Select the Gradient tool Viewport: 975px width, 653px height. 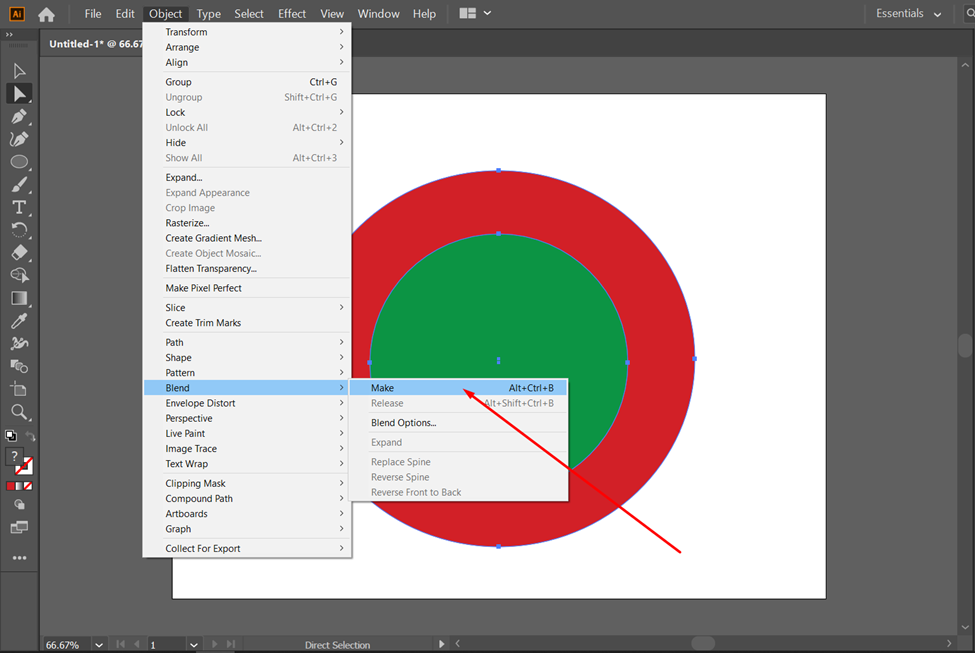19,298
